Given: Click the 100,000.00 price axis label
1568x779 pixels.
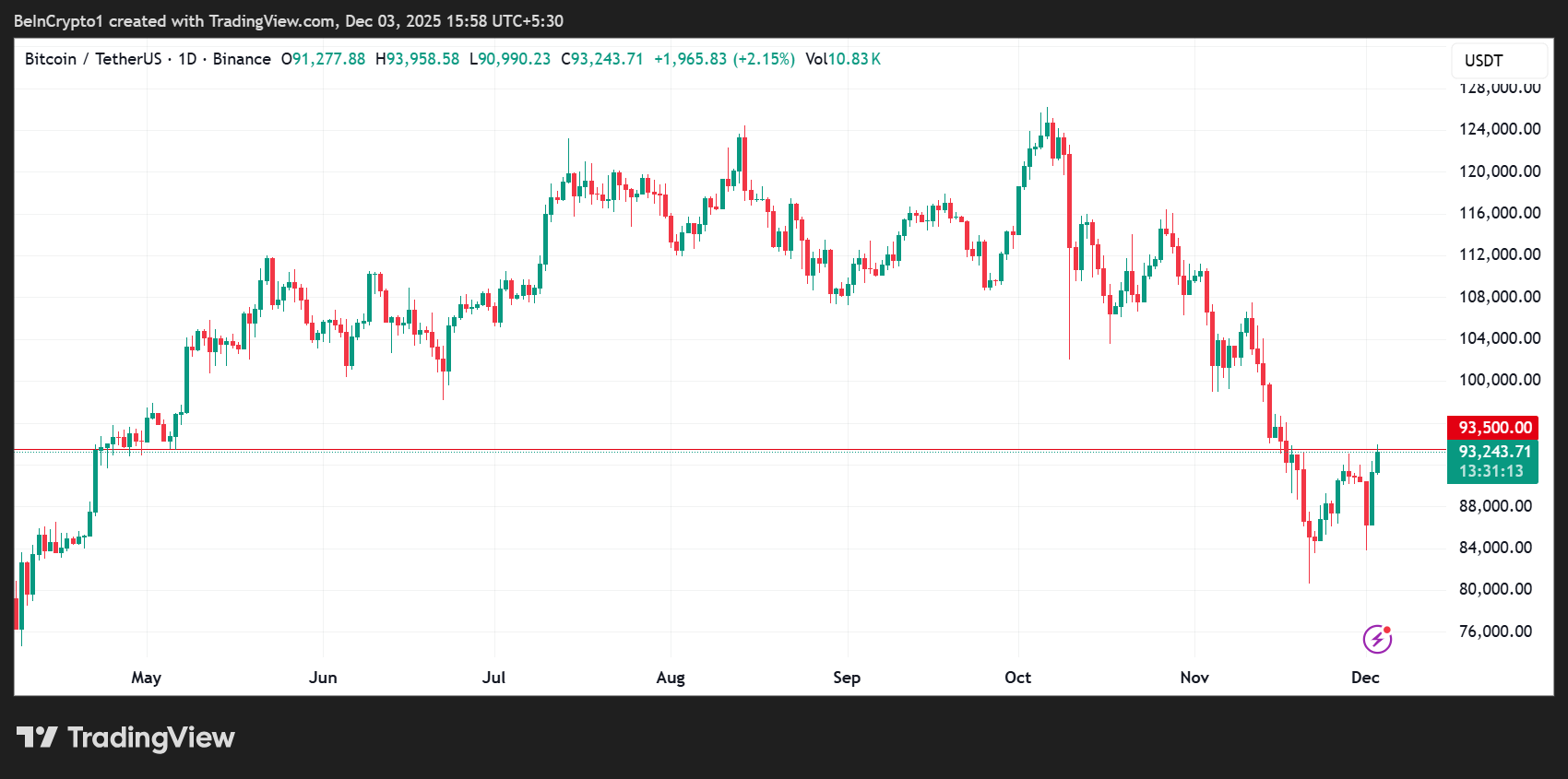Looking at the screenshot, I should pyautogui.click(x=1499, y=380).
